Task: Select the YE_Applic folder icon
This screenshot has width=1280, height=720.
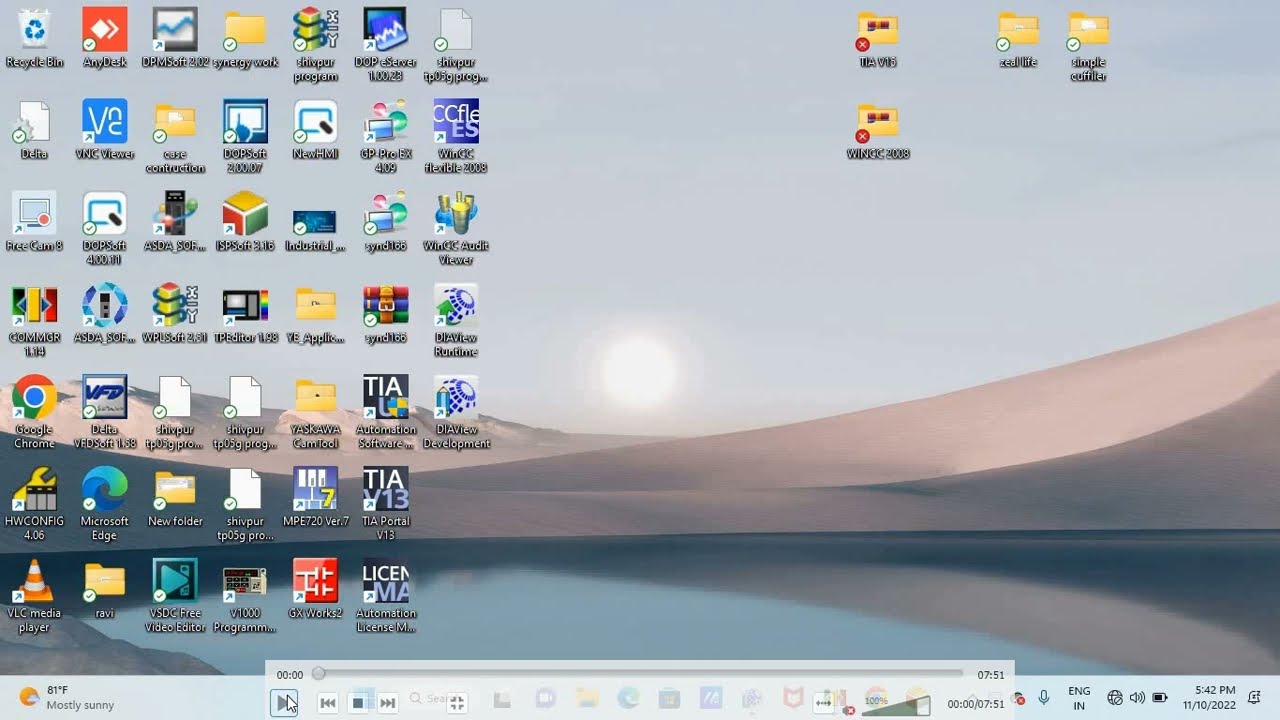Action: point(316,314)
